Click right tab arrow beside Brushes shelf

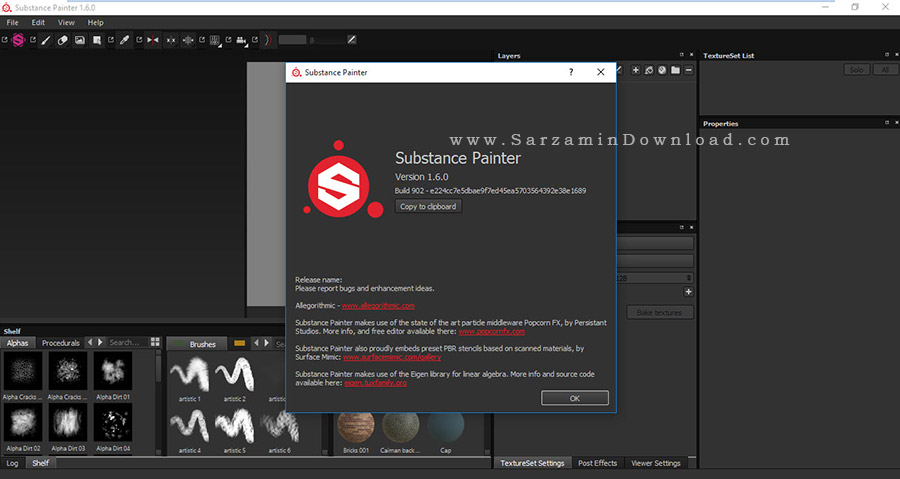pyautogui.click(x=266, y=342)
